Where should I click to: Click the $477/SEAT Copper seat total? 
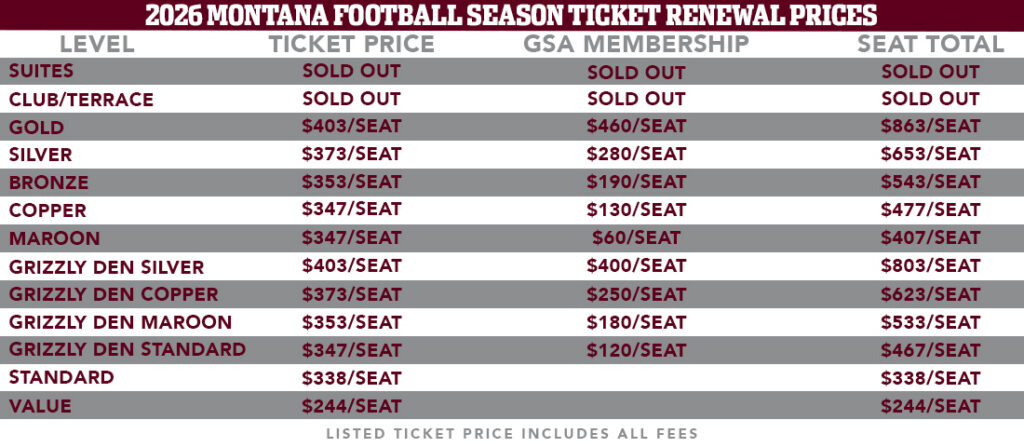[930, 210]
